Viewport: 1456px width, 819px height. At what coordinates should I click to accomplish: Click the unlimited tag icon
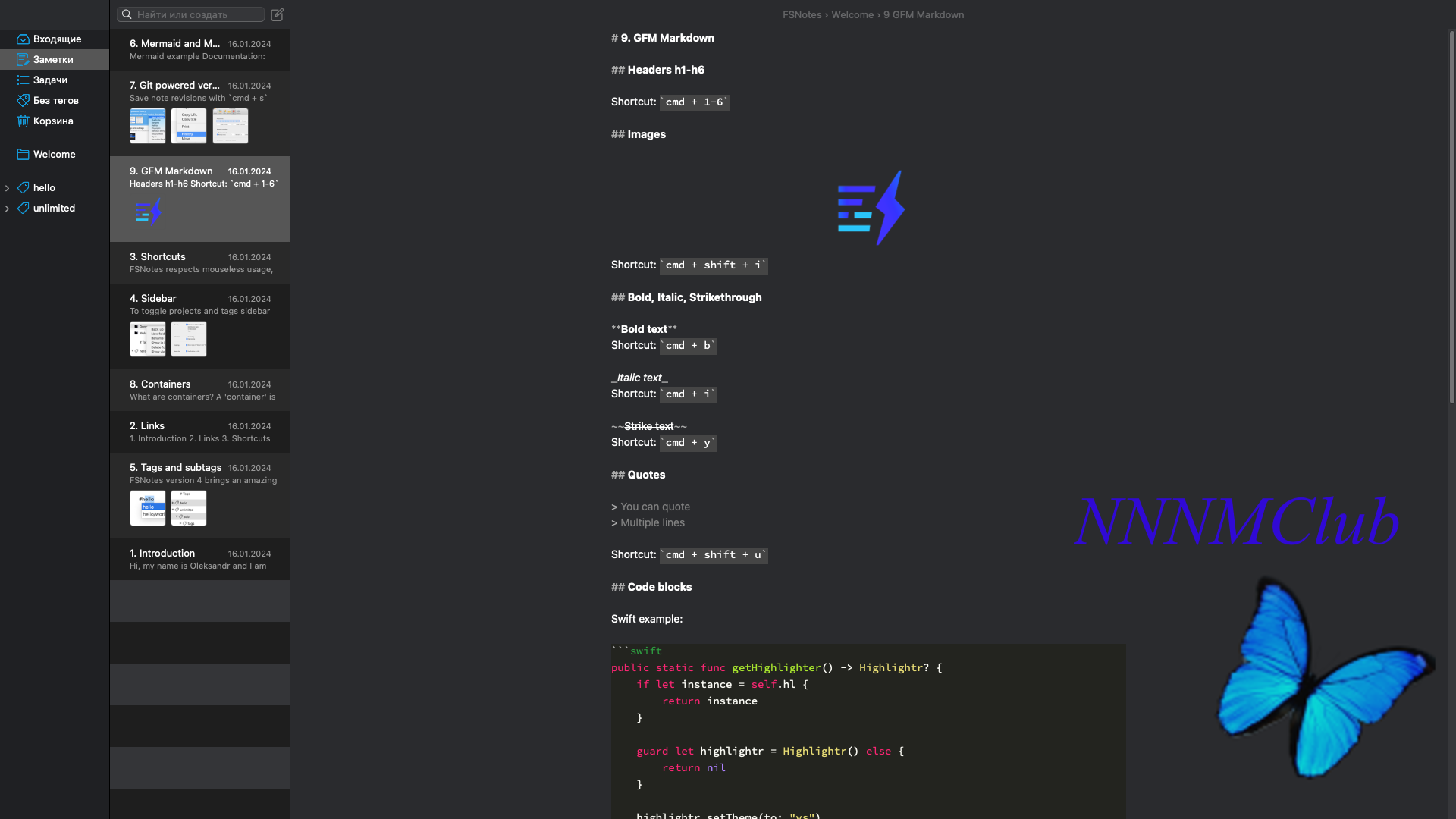pyautogui.click(x=24, y=208)
